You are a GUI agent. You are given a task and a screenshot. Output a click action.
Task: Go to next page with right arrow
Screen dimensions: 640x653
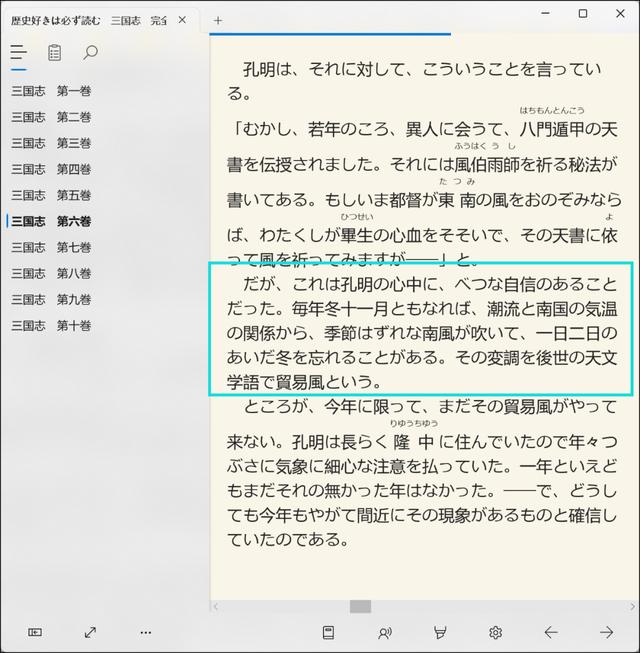(606, 632)
